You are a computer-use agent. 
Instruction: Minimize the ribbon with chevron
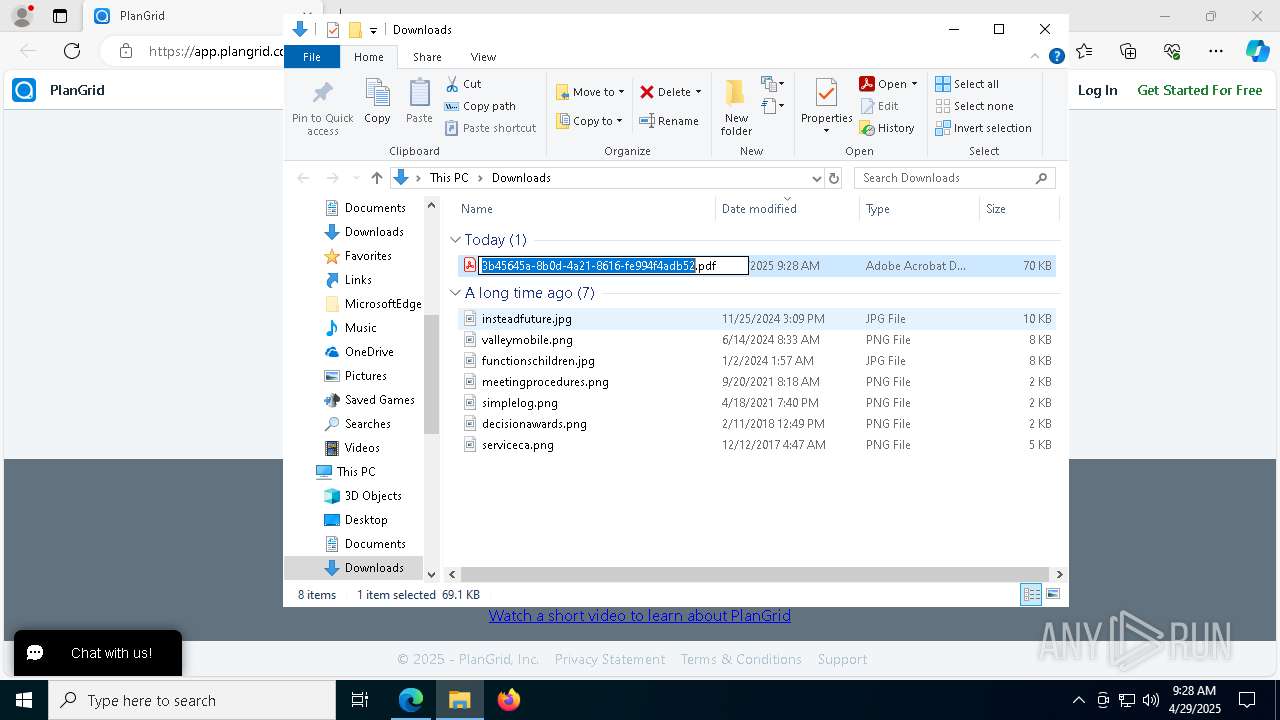pos(1035,57)
